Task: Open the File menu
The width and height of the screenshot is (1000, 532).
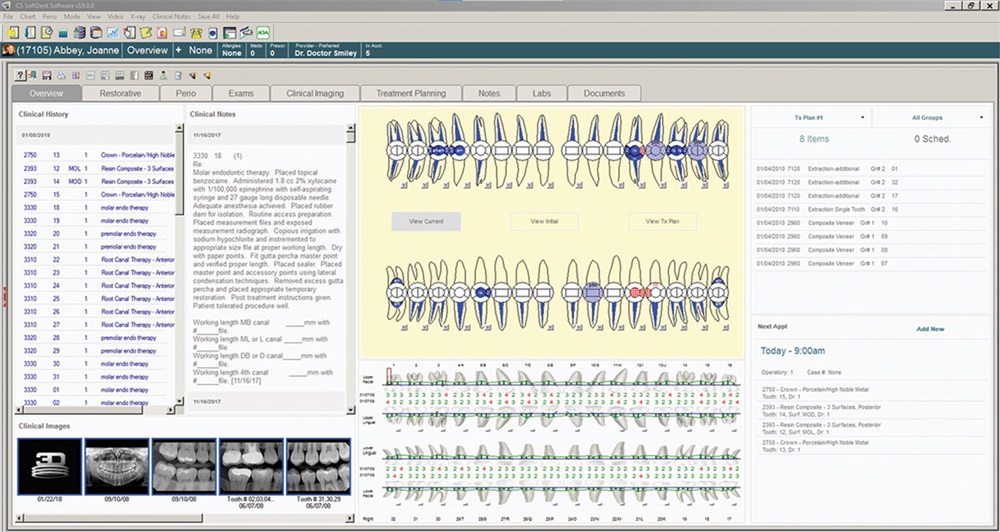Action: click(8, 16)
